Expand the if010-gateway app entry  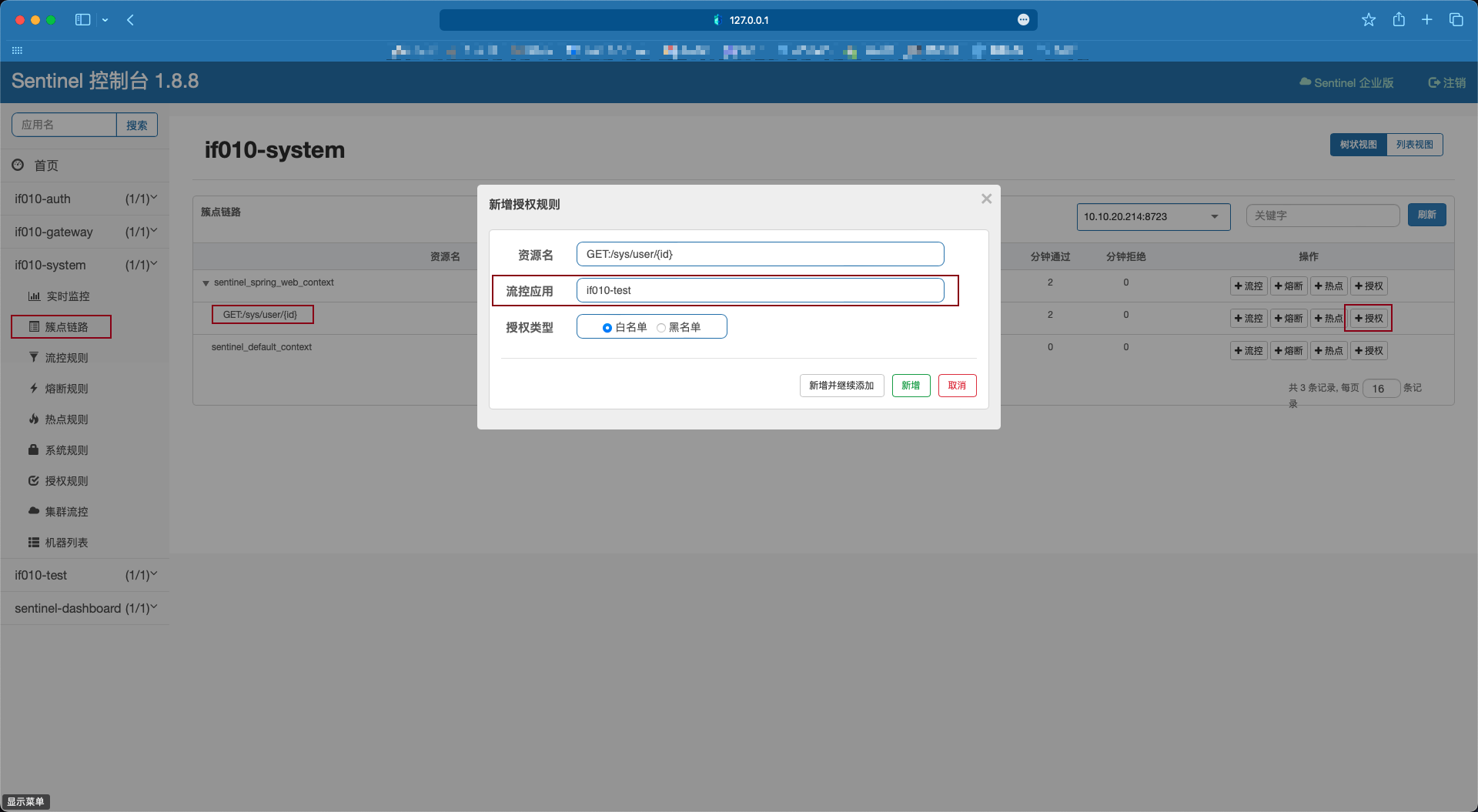(x=85, y=232)
